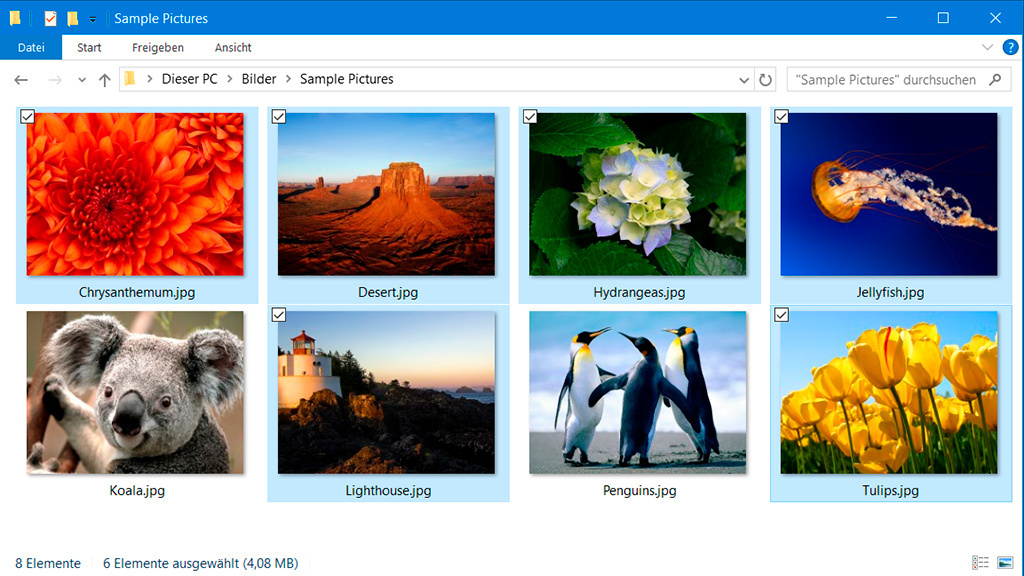Click the Lighthouse.jpg file name
This screenshot has width=1024, height=576.
389,490
